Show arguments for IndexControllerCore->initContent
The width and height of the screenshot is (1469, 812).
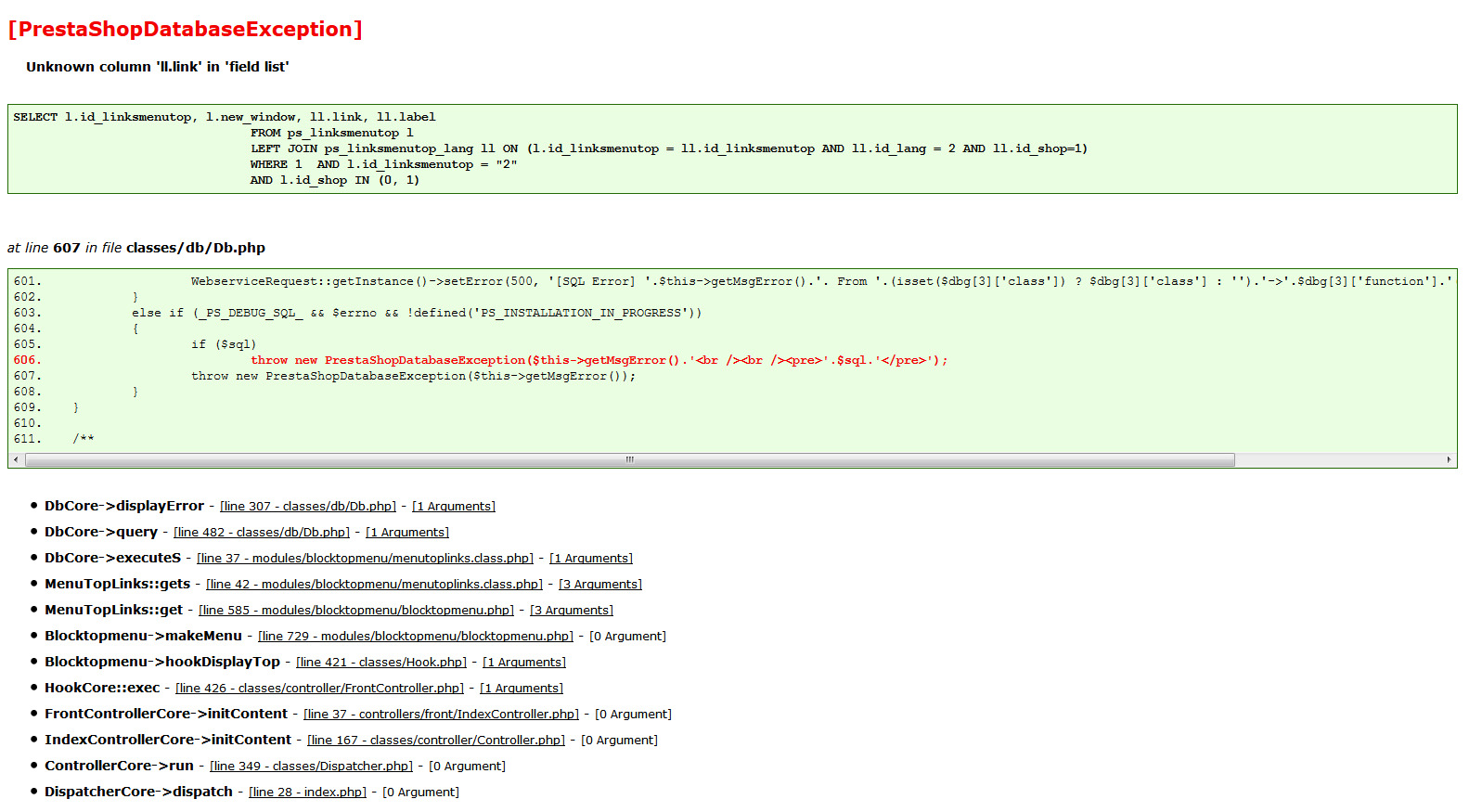(620, 741)
